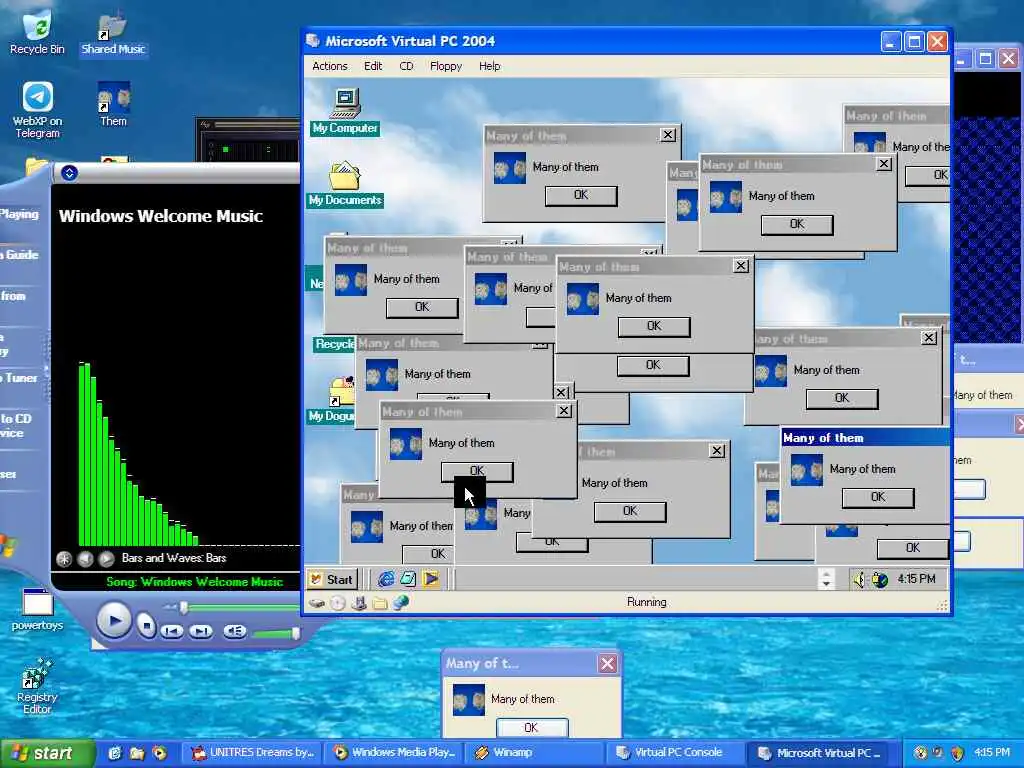Select the Registry Editor desktop shortcut
Screen dimensions: 1024x768
[37, 686]
